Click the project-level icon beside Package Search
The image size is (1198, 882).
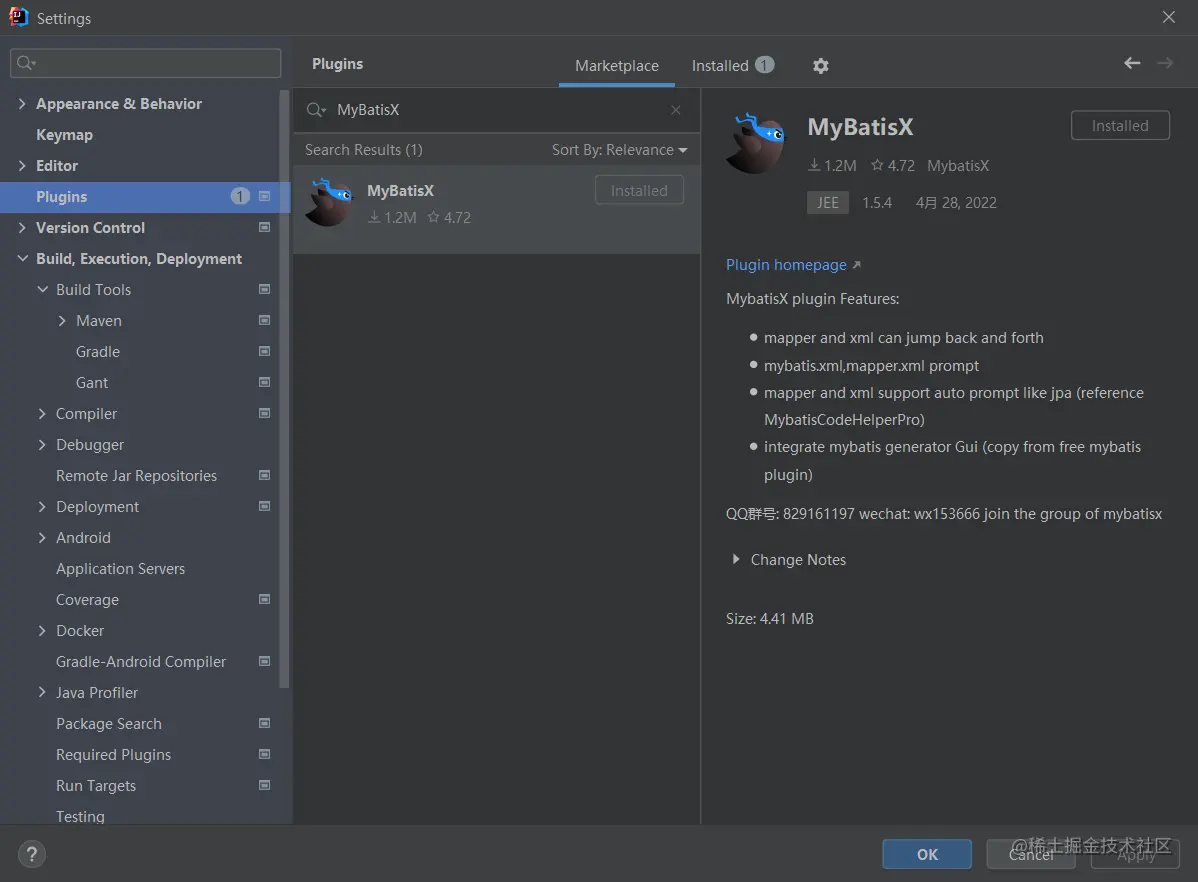click(x=264, y=723)
